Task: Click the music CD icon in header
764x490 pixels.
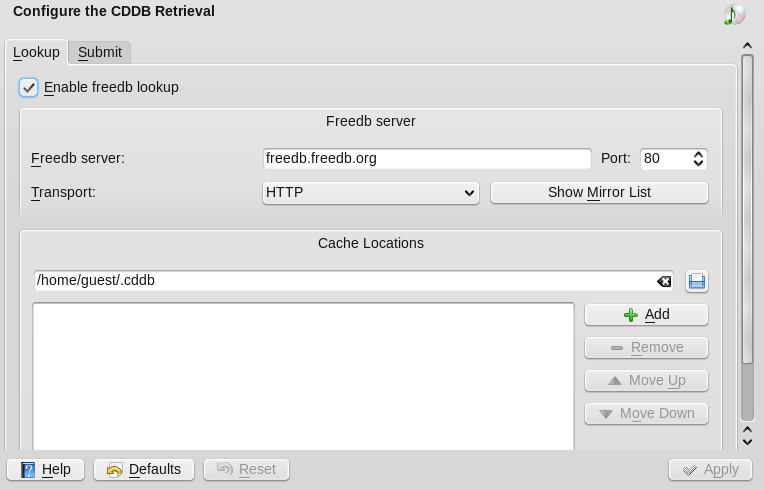Action: pos(734,14)
